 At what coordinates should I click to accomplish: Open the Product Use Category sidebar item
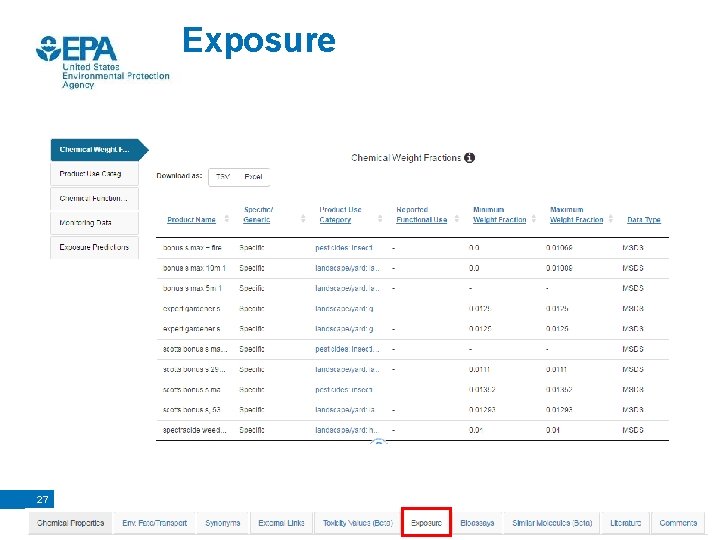coord(94,174)
